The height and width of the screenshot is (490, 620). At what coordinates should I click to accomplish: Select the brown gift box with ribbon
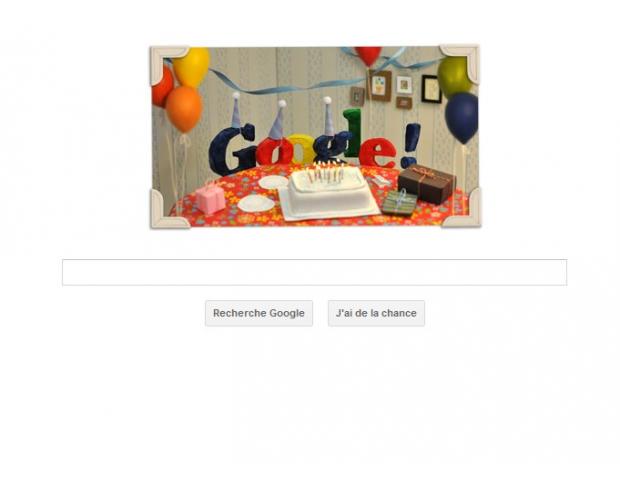pyautogui.click(x=427, y=184)
